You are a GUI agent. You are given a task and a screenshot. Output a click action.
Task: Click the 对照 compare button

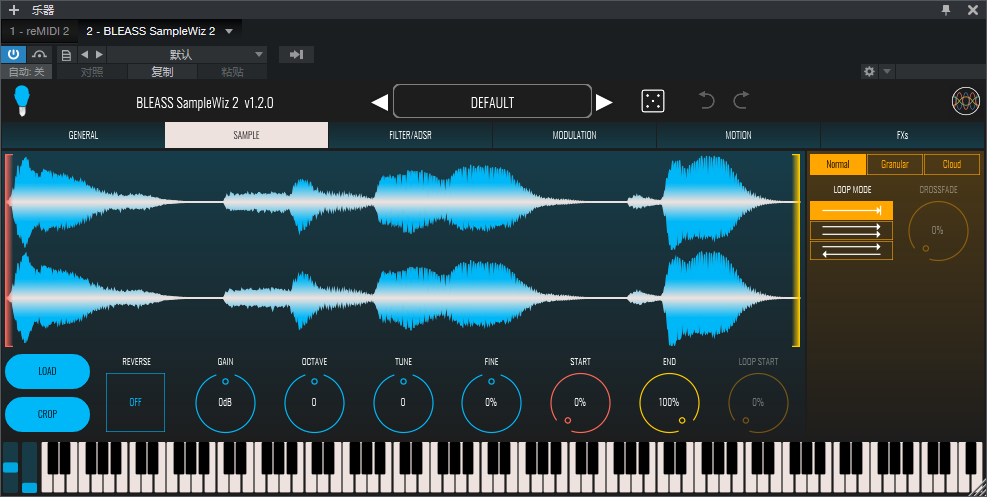[x=92, y=72]
